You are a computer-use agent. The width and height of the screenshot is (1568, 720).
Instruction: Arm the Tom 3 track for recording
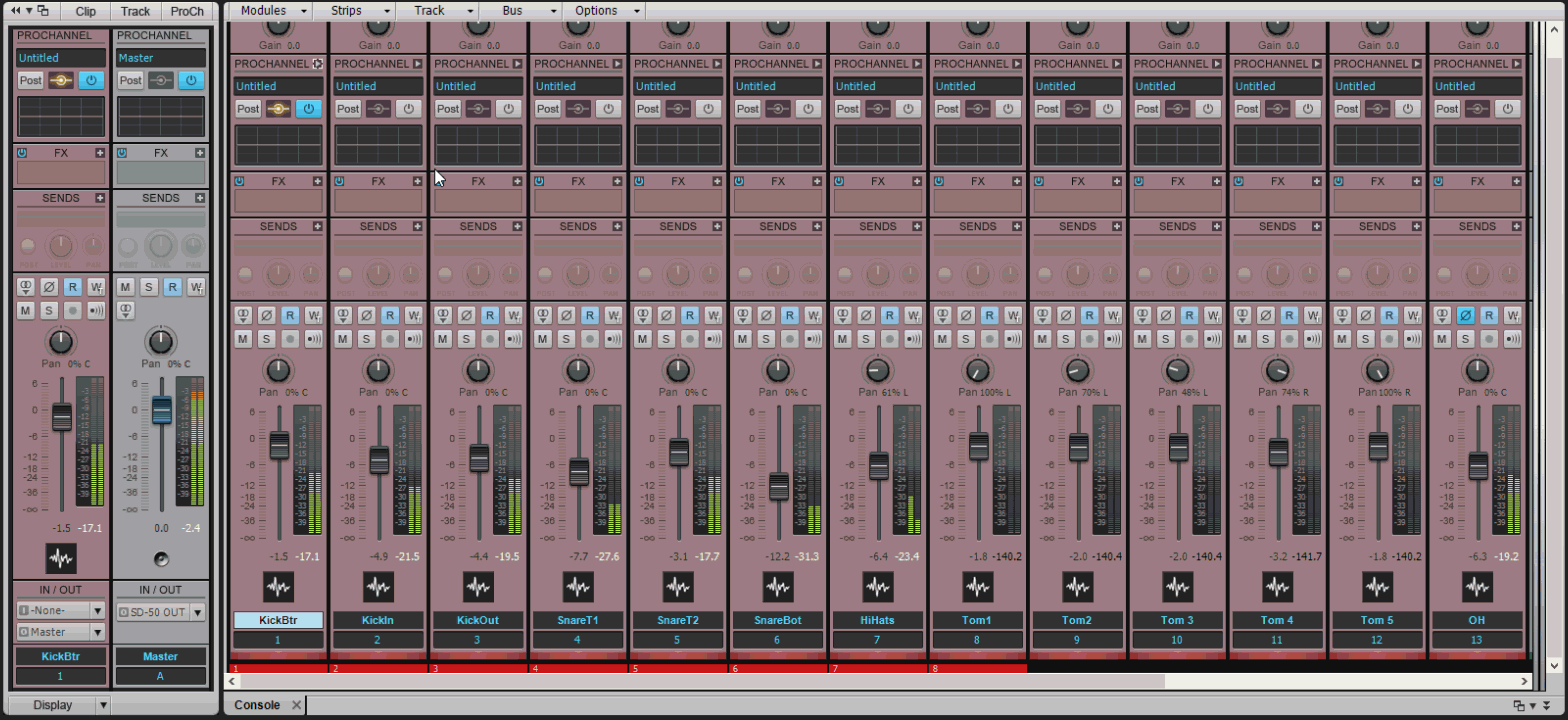(1190, 339)
